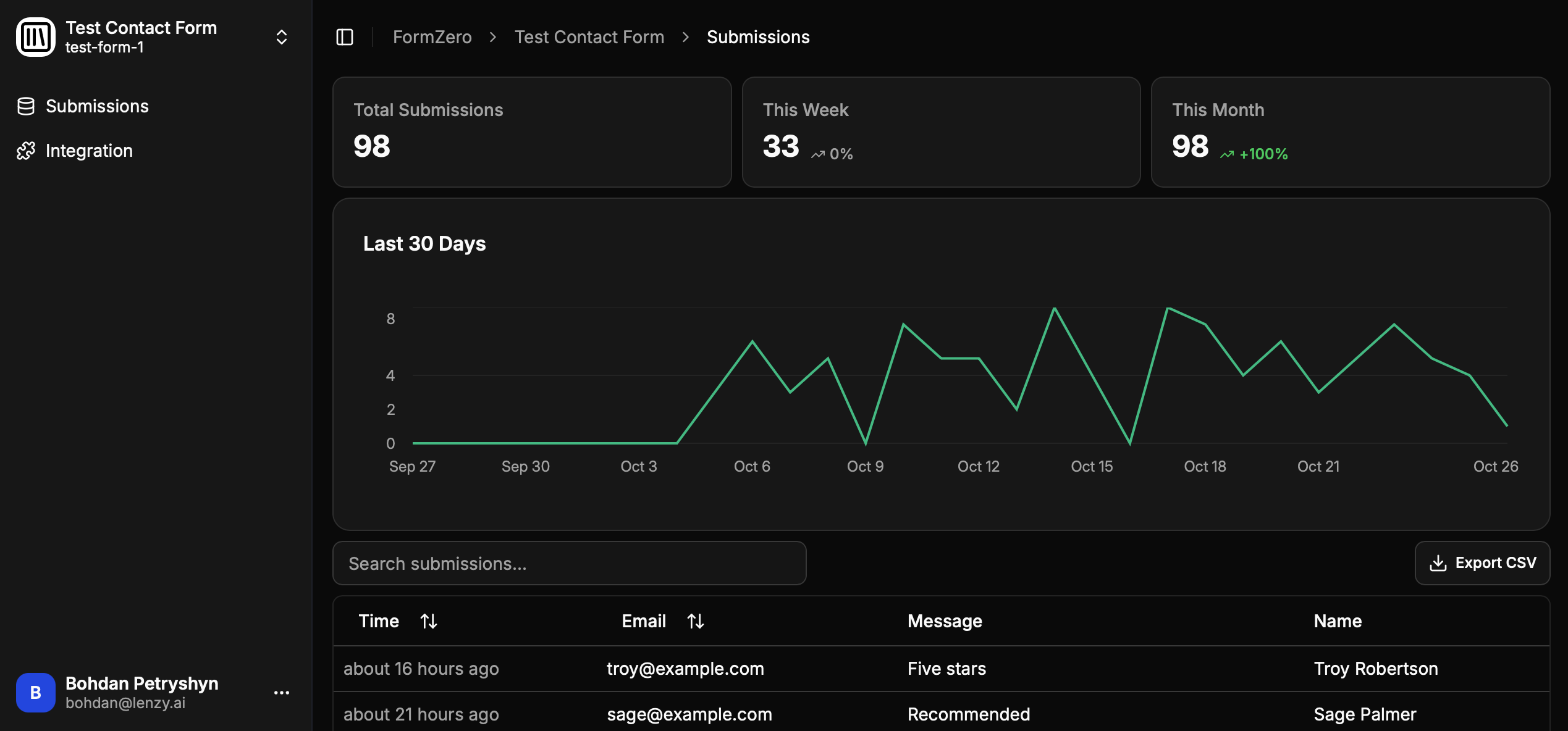Open the Integration sidebar item
1568x731 pixels.
point(89,151)
